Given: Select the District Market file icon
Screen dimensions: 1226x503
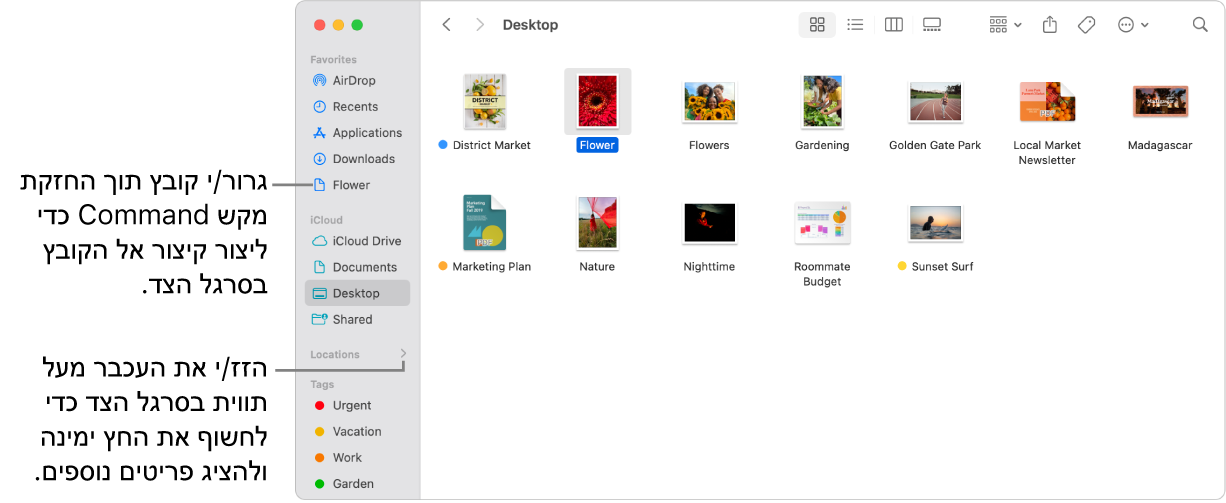Looking at the screenshot, I should pyautogui.click(x=485, y=102).
